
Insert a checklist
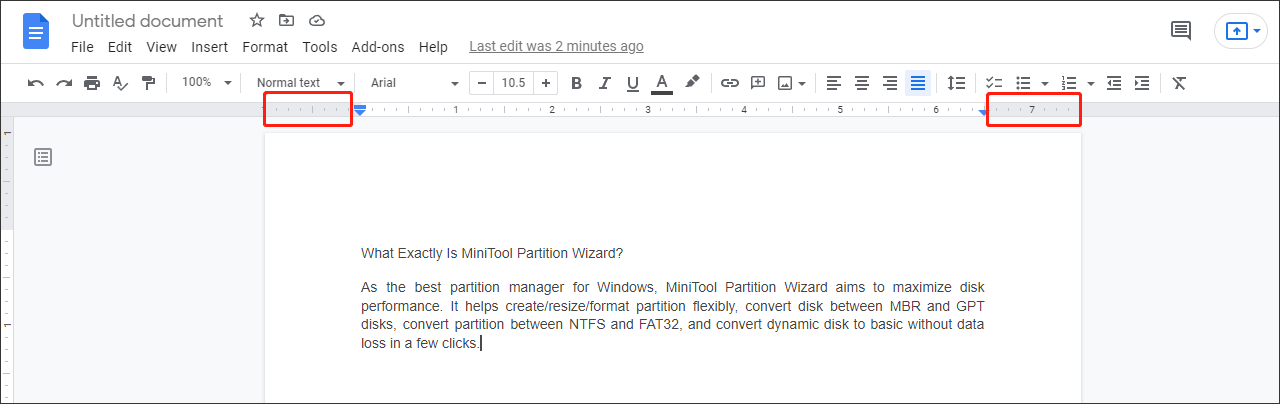click(x=994, y=83)
